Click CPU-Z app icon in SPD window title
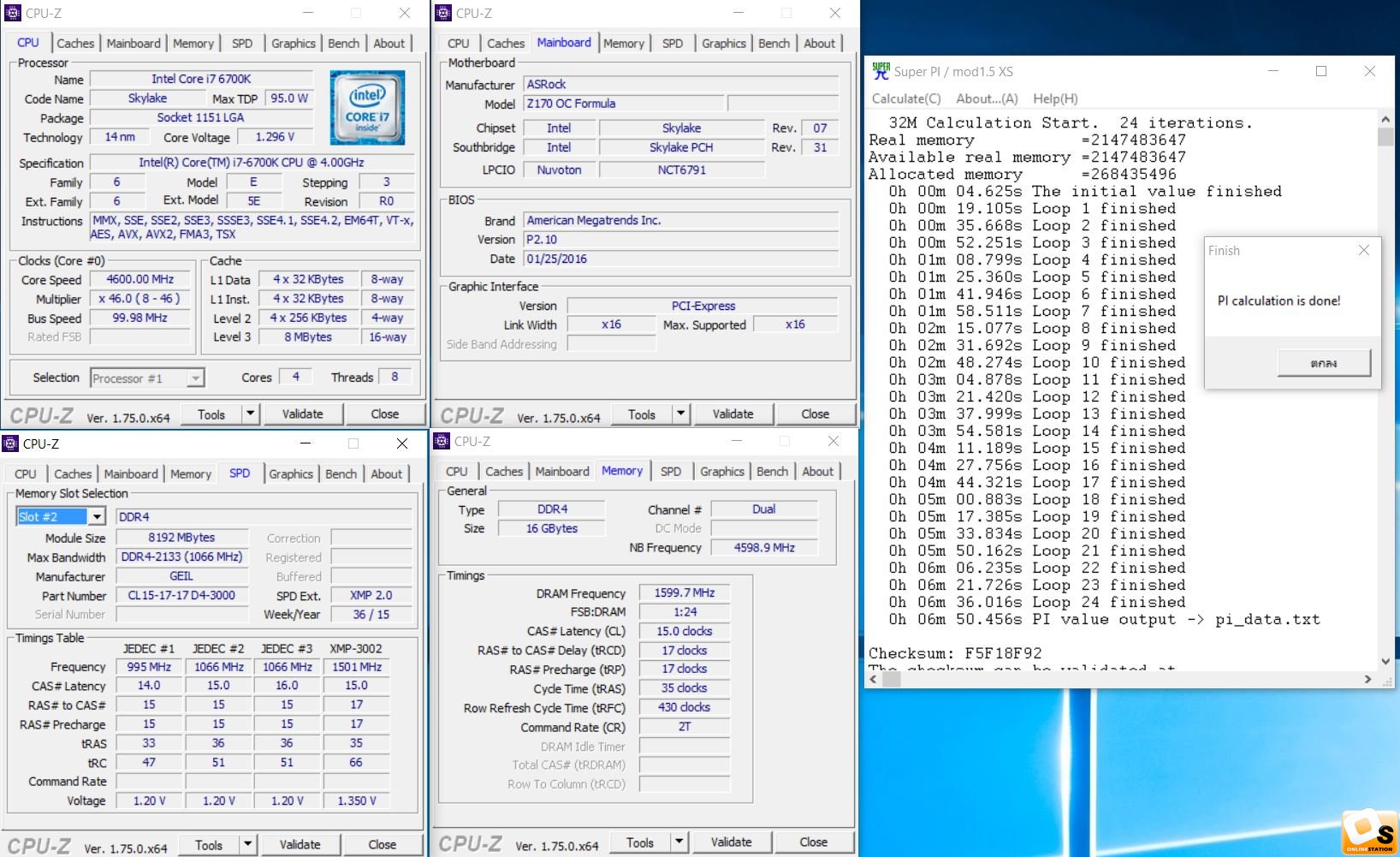This screenshot has width=1400, height=857. pos(10,443)
